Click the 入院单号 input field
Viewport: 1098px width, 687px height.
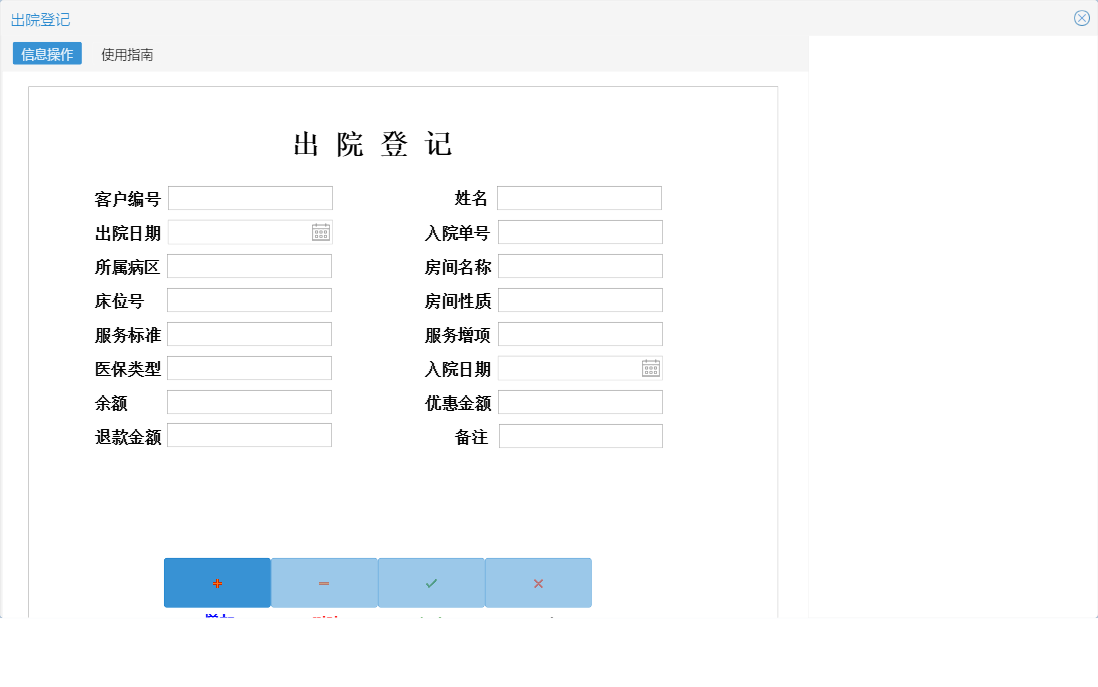(580, 231)
